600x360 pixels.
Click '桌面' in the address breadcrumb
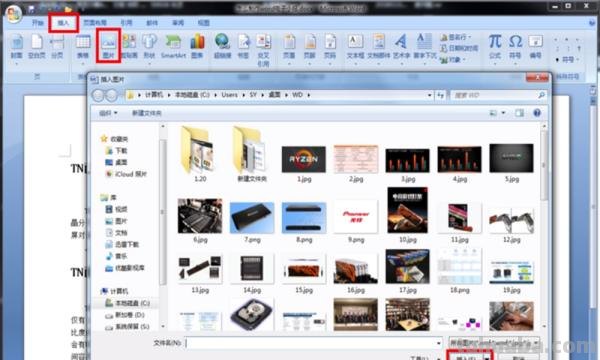coord(274,95)
